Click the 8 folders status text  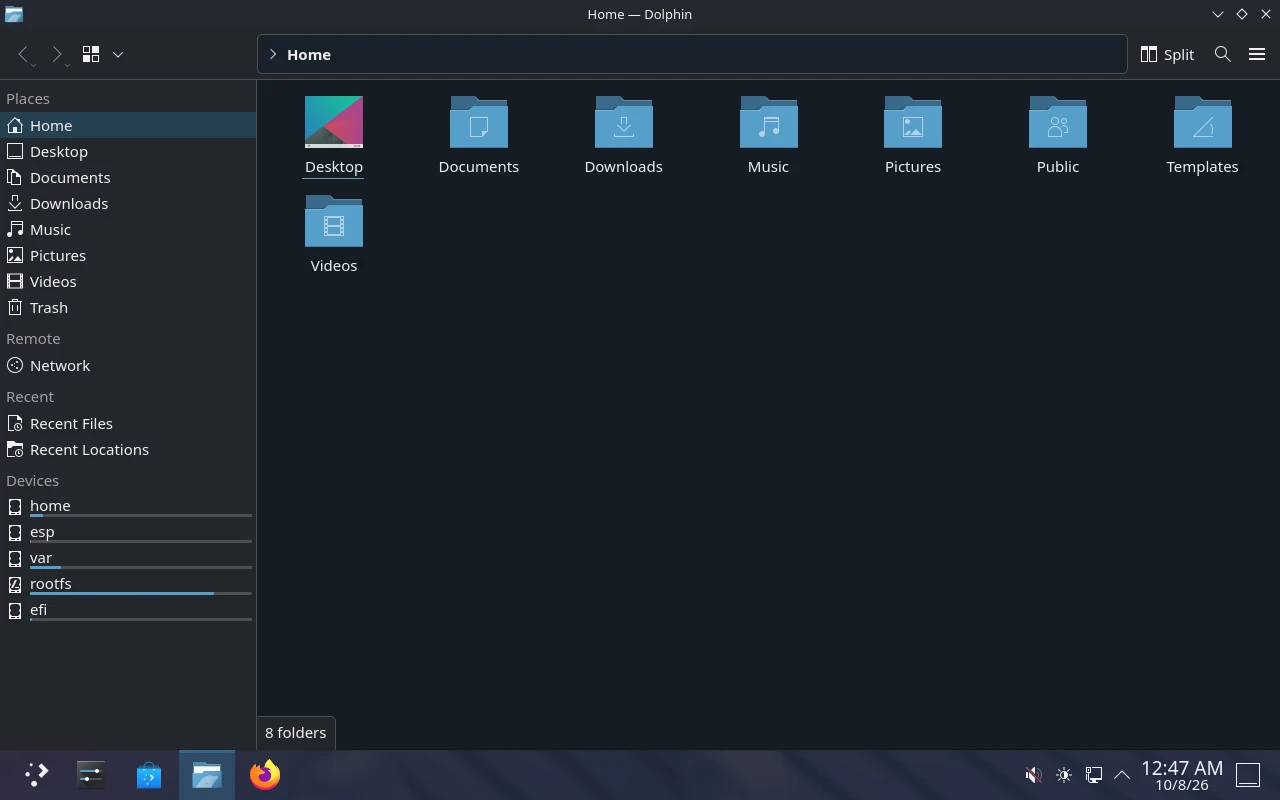[296, 733]
